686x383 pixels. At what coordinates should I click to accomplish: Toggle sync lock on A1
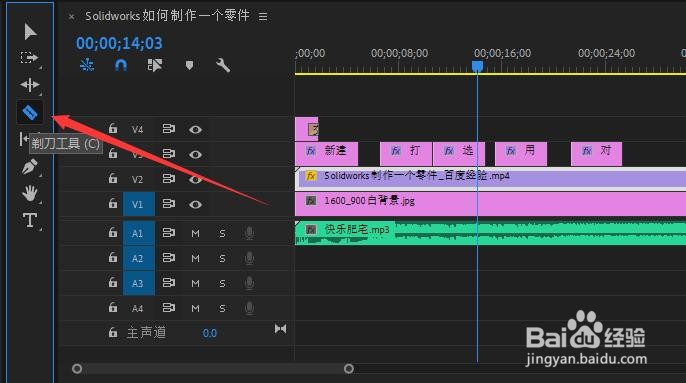[x=168, y=233]
